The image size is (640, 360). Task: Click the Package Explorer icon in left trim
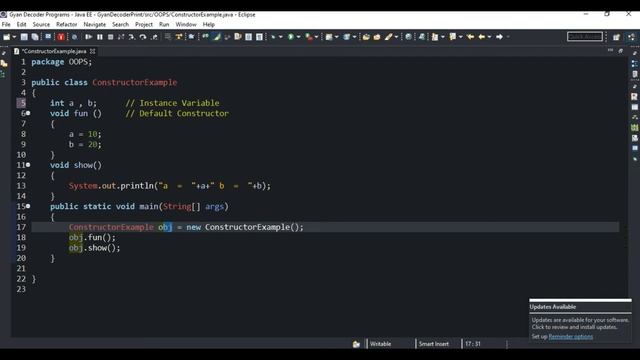point(4,63)
